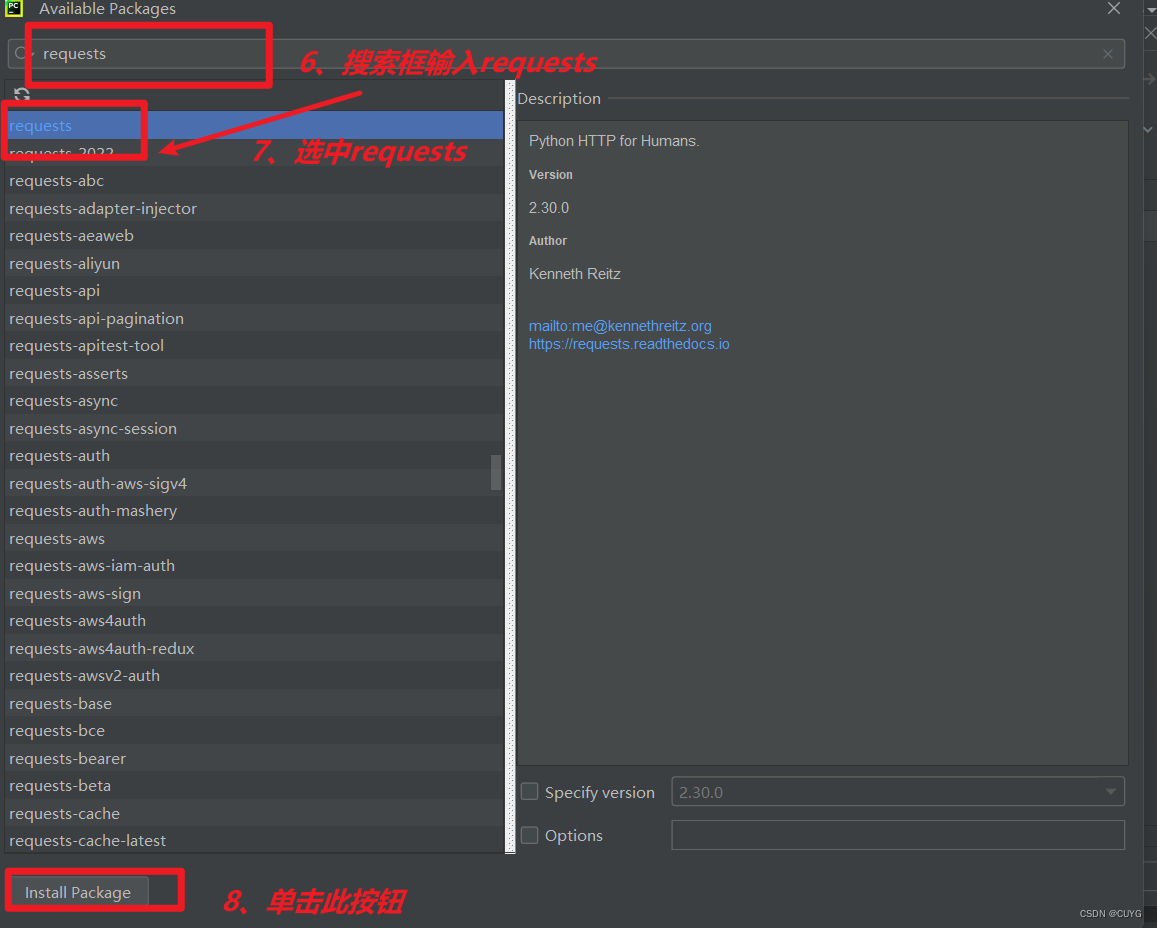The image size is (1157, 928).
Task: Click the version value 2.30.0 in description
Action: [548, 208]
